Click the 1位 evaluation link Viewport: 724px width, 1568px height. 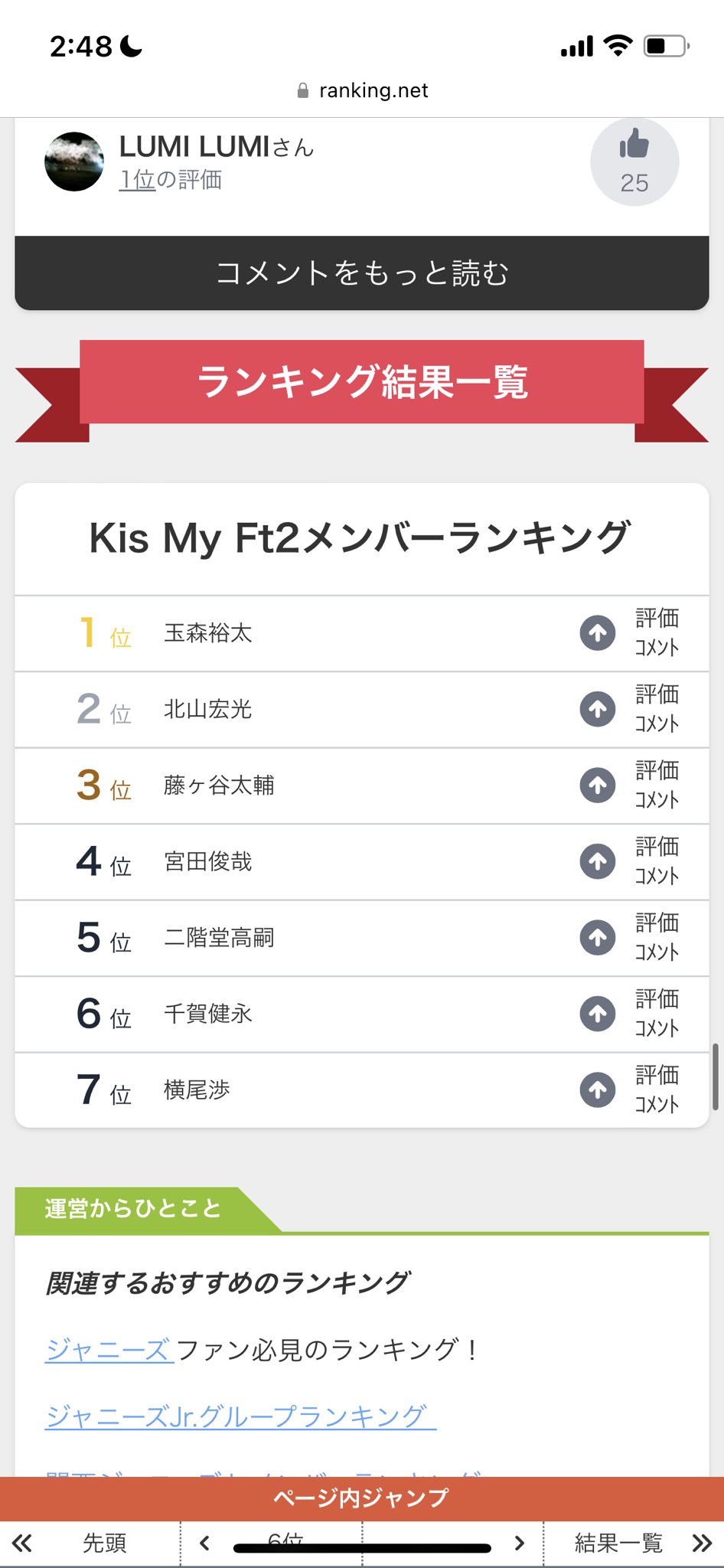click(137, 180)
